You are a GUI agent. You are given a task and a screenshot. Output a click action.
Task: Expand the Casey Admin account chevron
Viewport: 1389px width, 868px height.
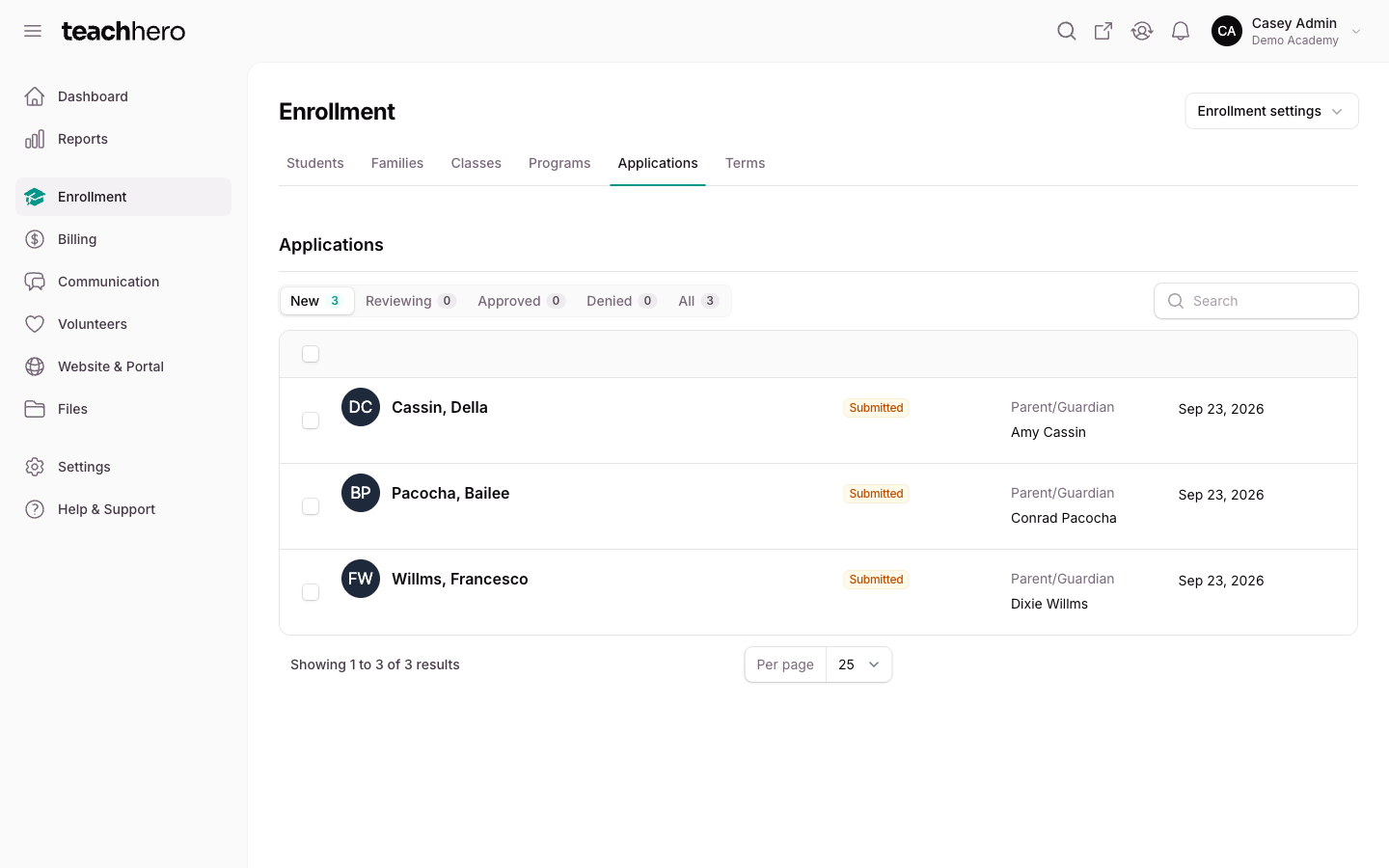(x=1356, y=31)
